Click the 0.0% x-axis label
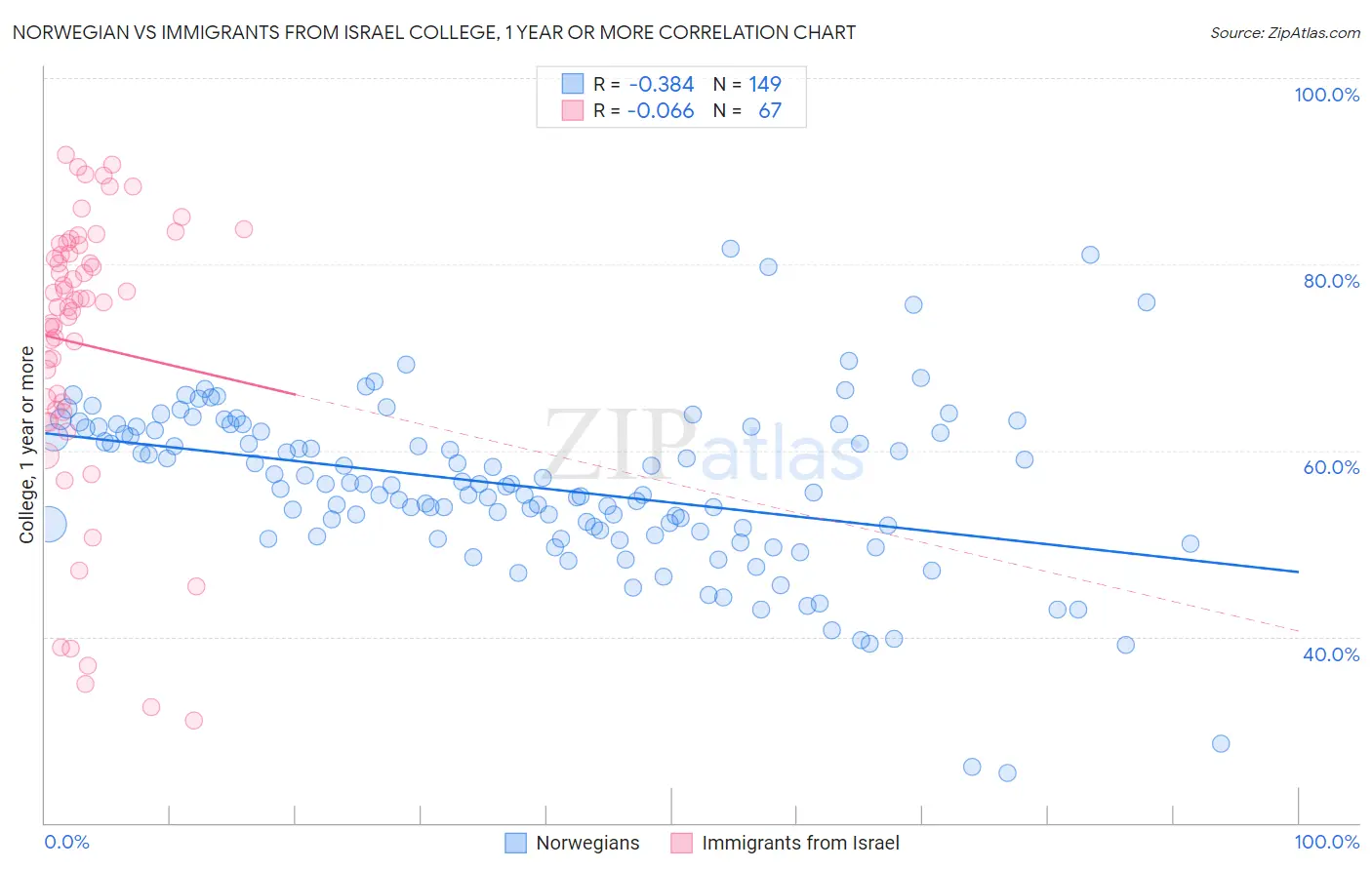1372x870 pixels. click(x=66, y=842)
